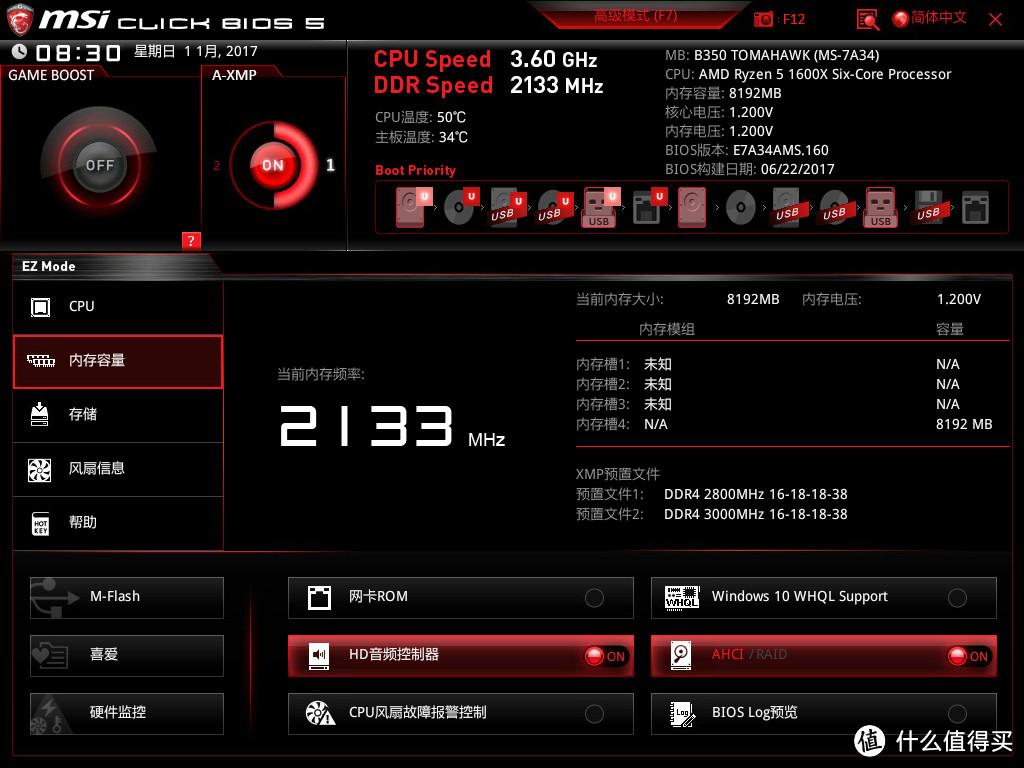Click the MB: B350 TOMAHAWK (MS-7A34) line
The width and height of the screenshot is (1024, 768).
tap(772, 56)
